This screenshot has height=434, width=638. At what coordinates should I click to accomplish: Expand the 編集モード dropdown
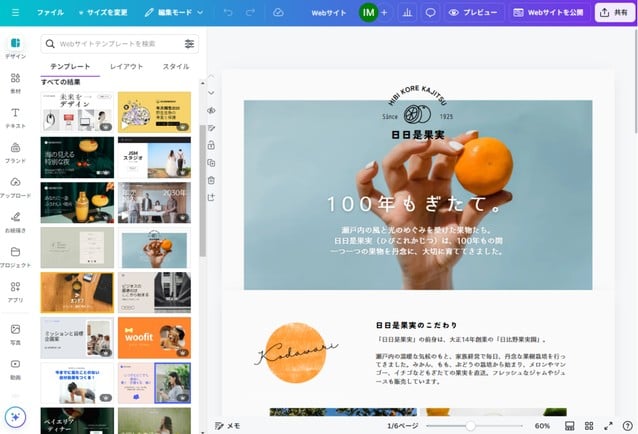(174, 13)
